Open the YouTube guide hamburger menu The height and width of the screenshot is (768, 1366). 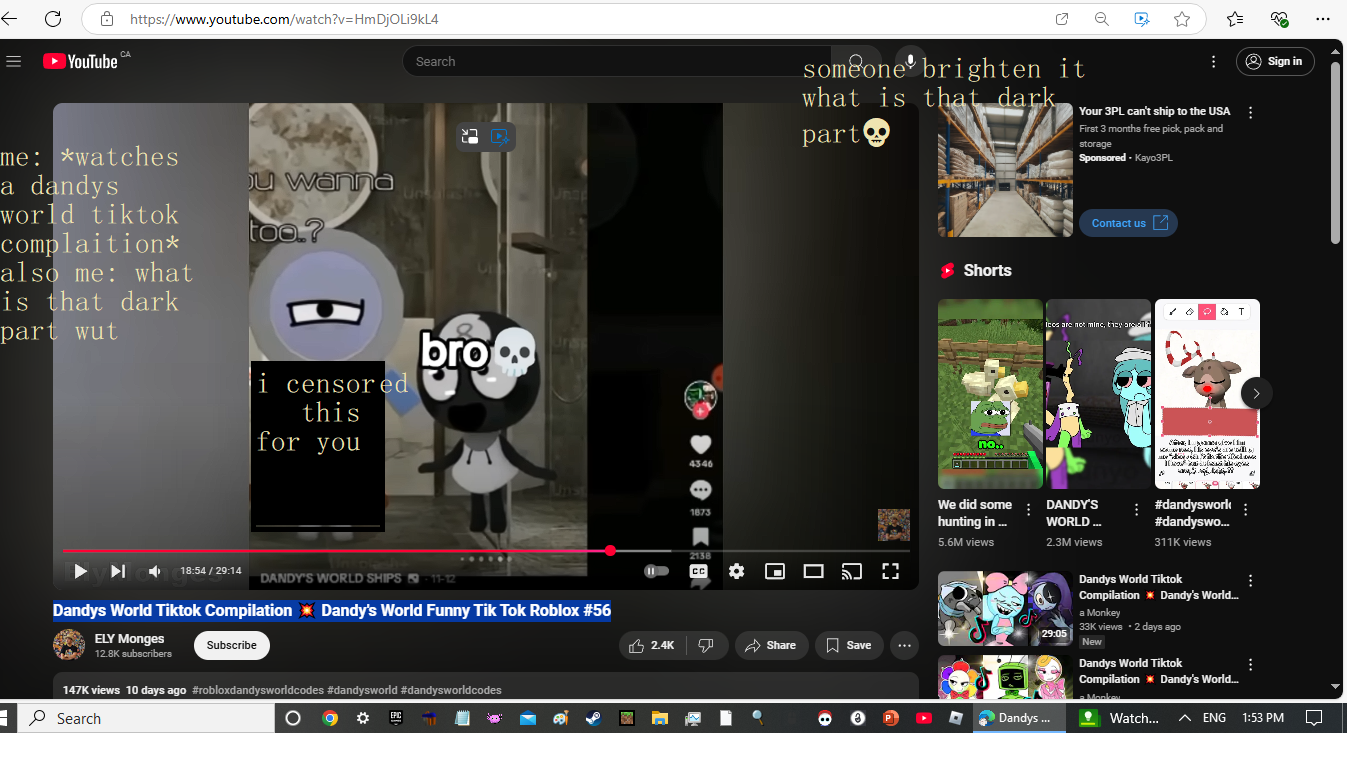pyautogui.click(x=13, y=61)
